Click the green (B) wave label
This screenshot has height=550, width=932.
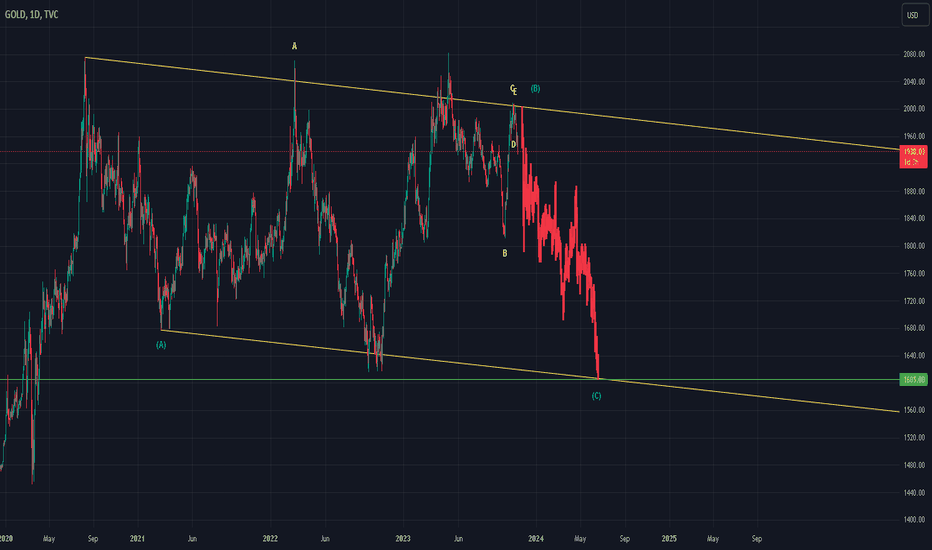535,89
